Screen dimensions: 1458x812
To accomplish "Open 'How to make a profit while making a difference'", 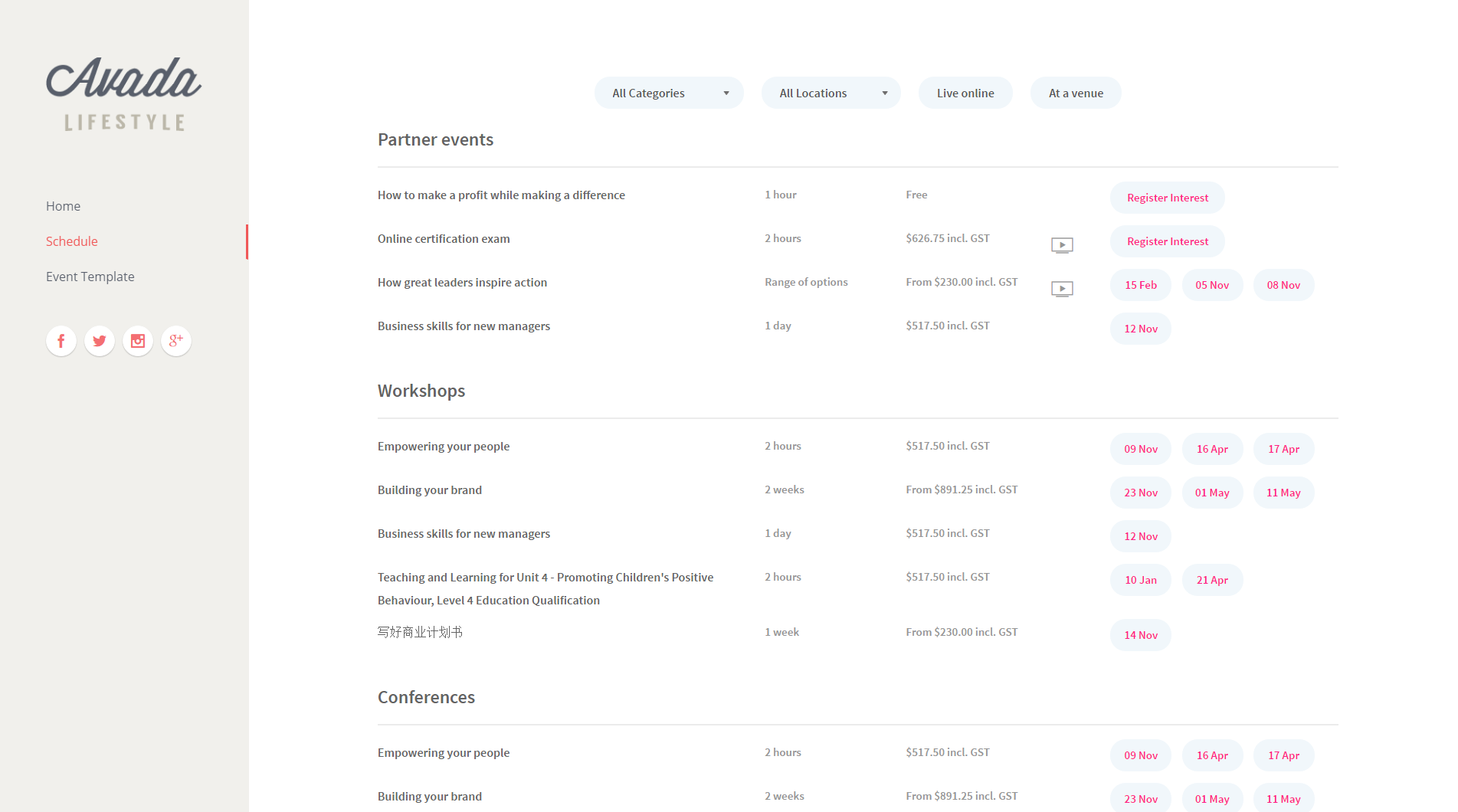I will pos(501,195).
